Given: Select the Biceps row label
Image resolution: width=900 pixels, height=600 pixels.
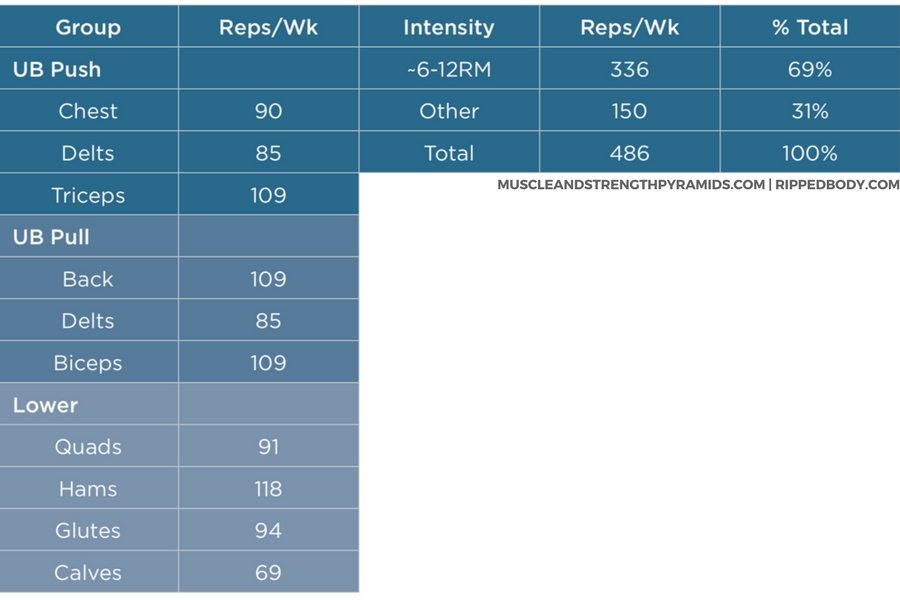Looking at the screenshot, I should click(x=88, y=363).
